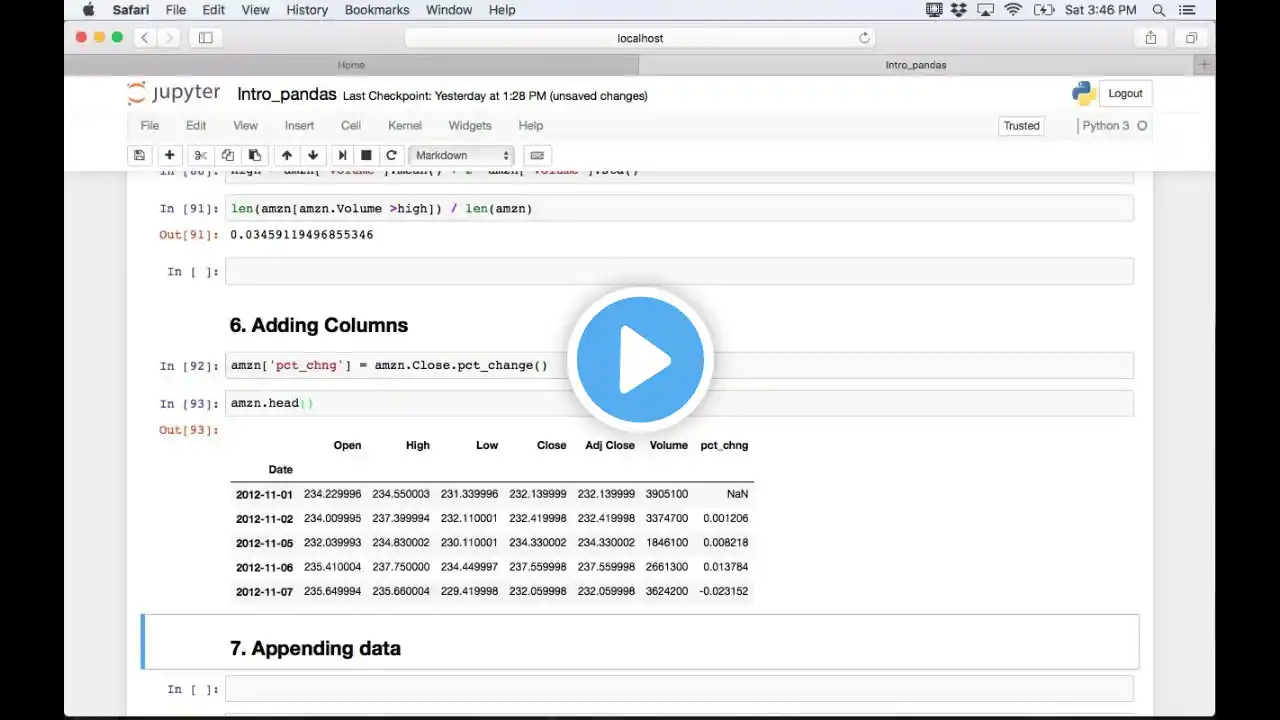Click the localhost address bar
Image resolution: width=1280 pixels, height=720 pixels.
coord(640,38)
